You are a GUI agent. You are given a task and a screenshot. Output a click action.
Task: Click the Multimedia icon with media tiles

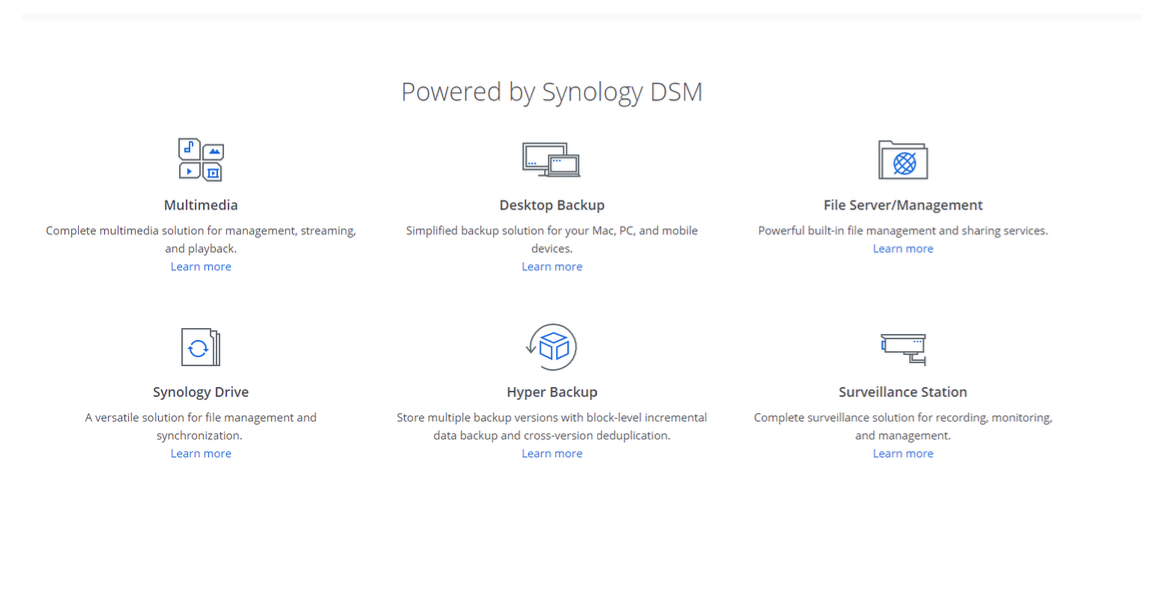click(201, 160)
